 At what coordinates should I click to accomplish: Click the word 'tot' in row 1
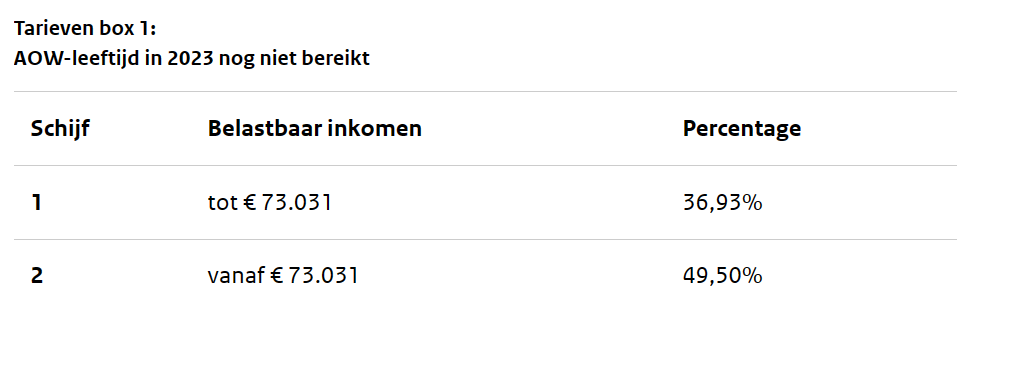(223, 203)
